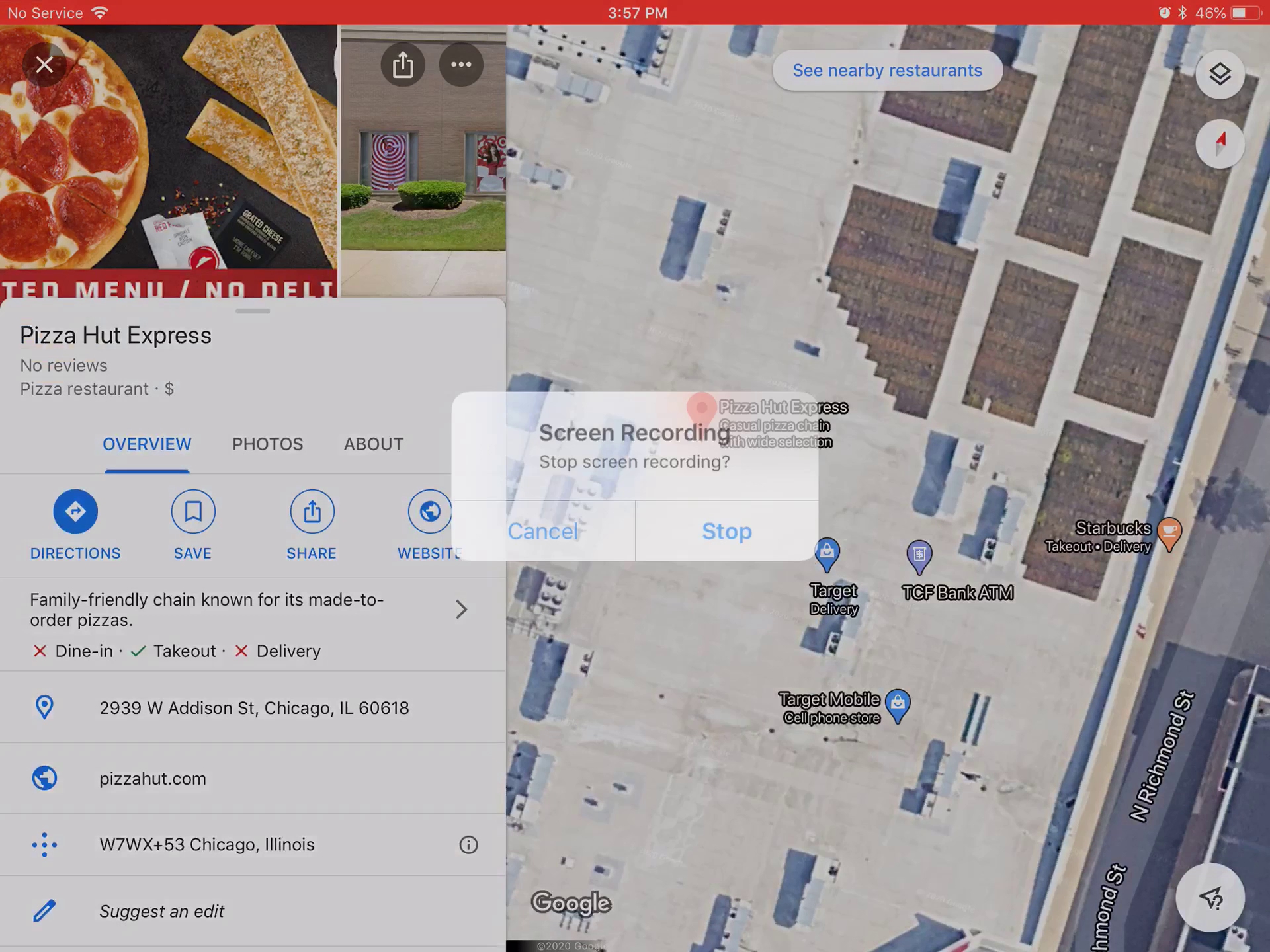Tap the Directions icon button

tap(75, 512)
